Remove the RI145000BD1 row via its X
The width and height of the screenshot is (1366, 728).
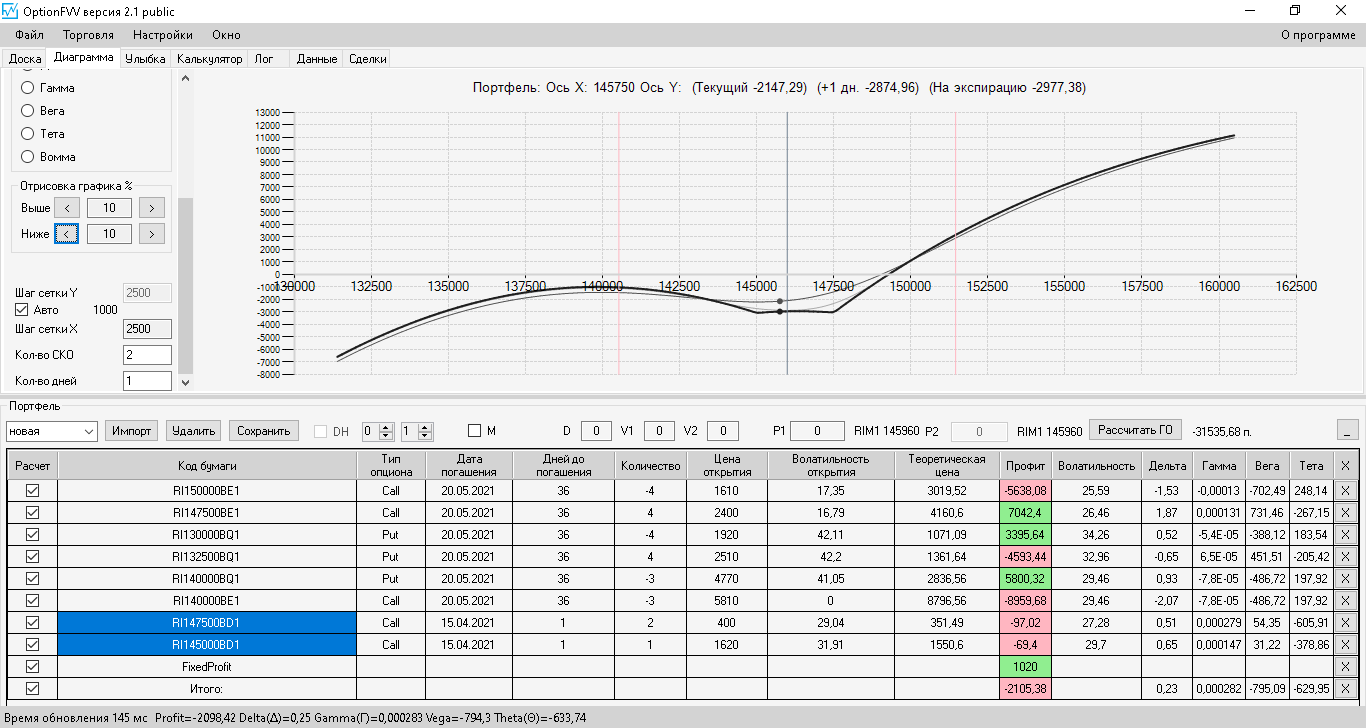1345,644
